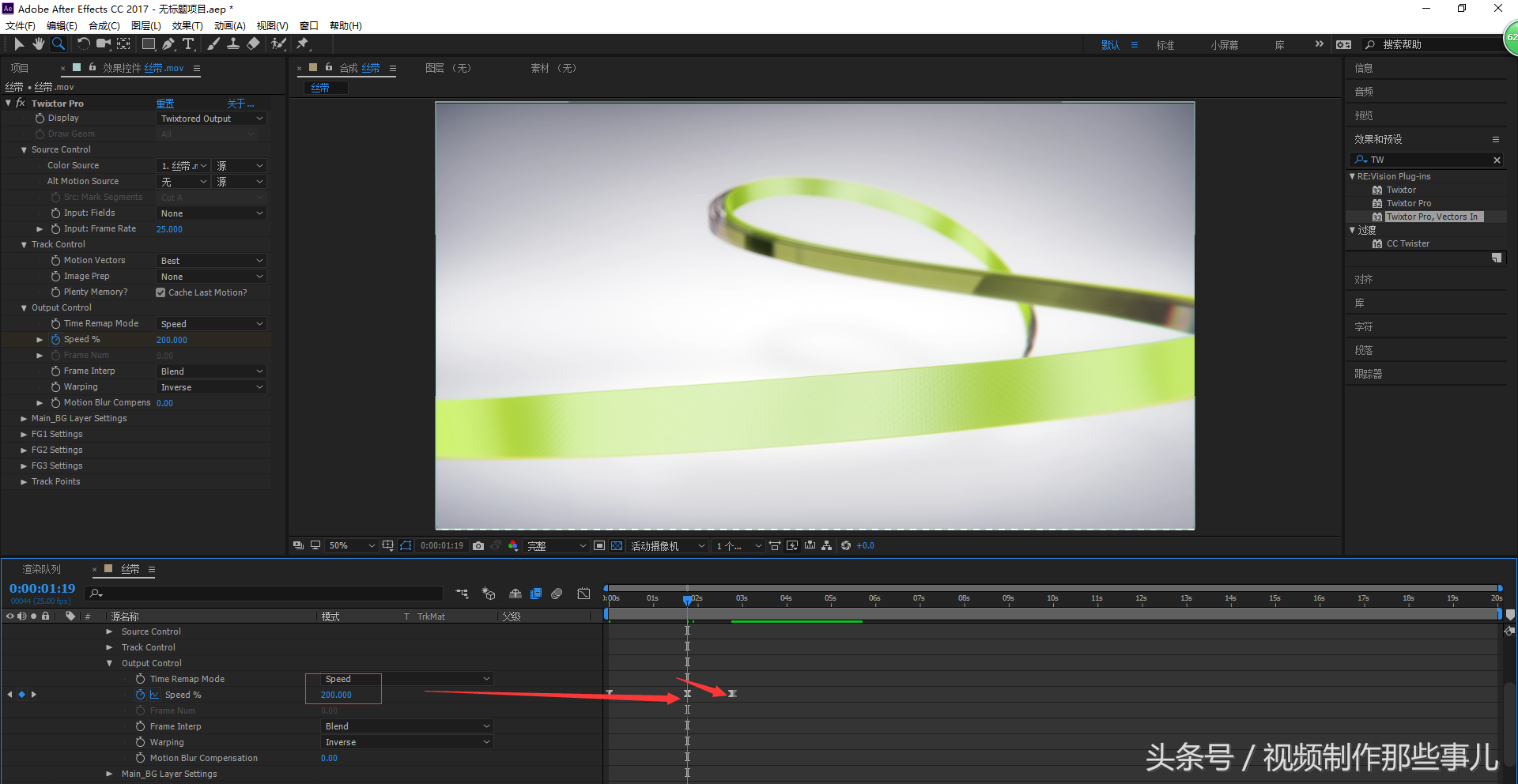Switch to the 小屏幕 workspace
1518x784 pixels.
(1225, 45)
